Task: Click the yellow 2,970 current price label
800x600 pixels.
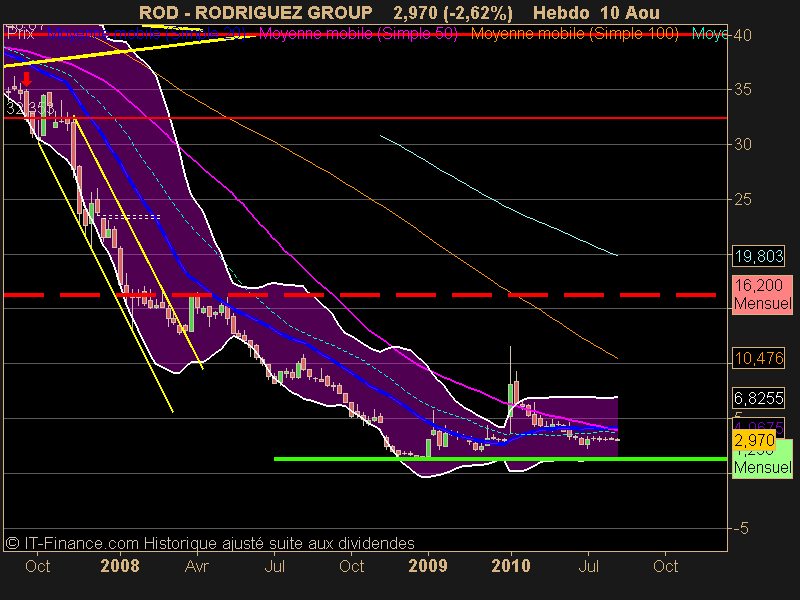Action: tap(754, 440)
